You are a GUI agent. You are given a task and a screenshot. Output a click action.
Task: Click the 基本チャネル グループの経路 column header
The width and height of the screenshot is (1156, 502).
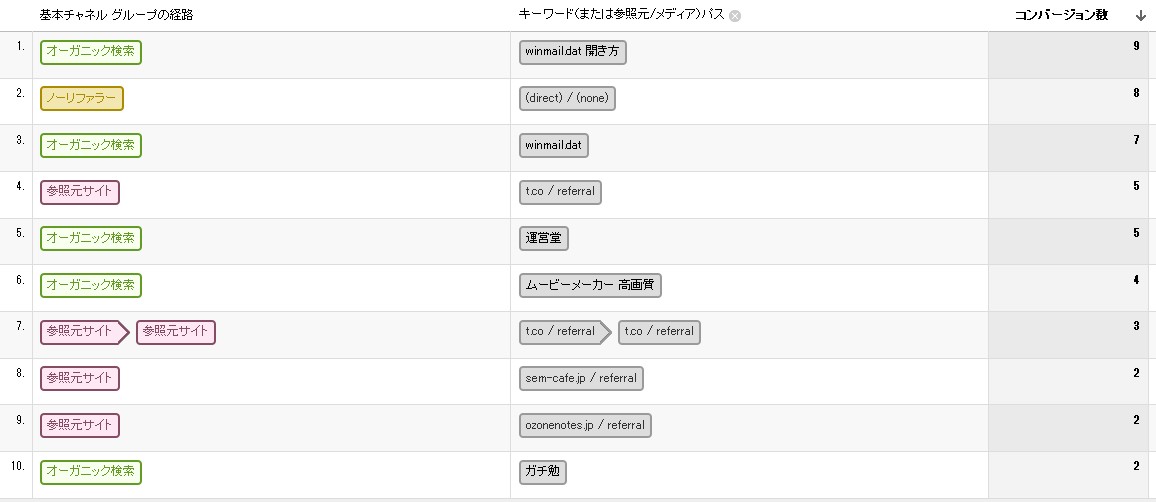click(116, 15)
